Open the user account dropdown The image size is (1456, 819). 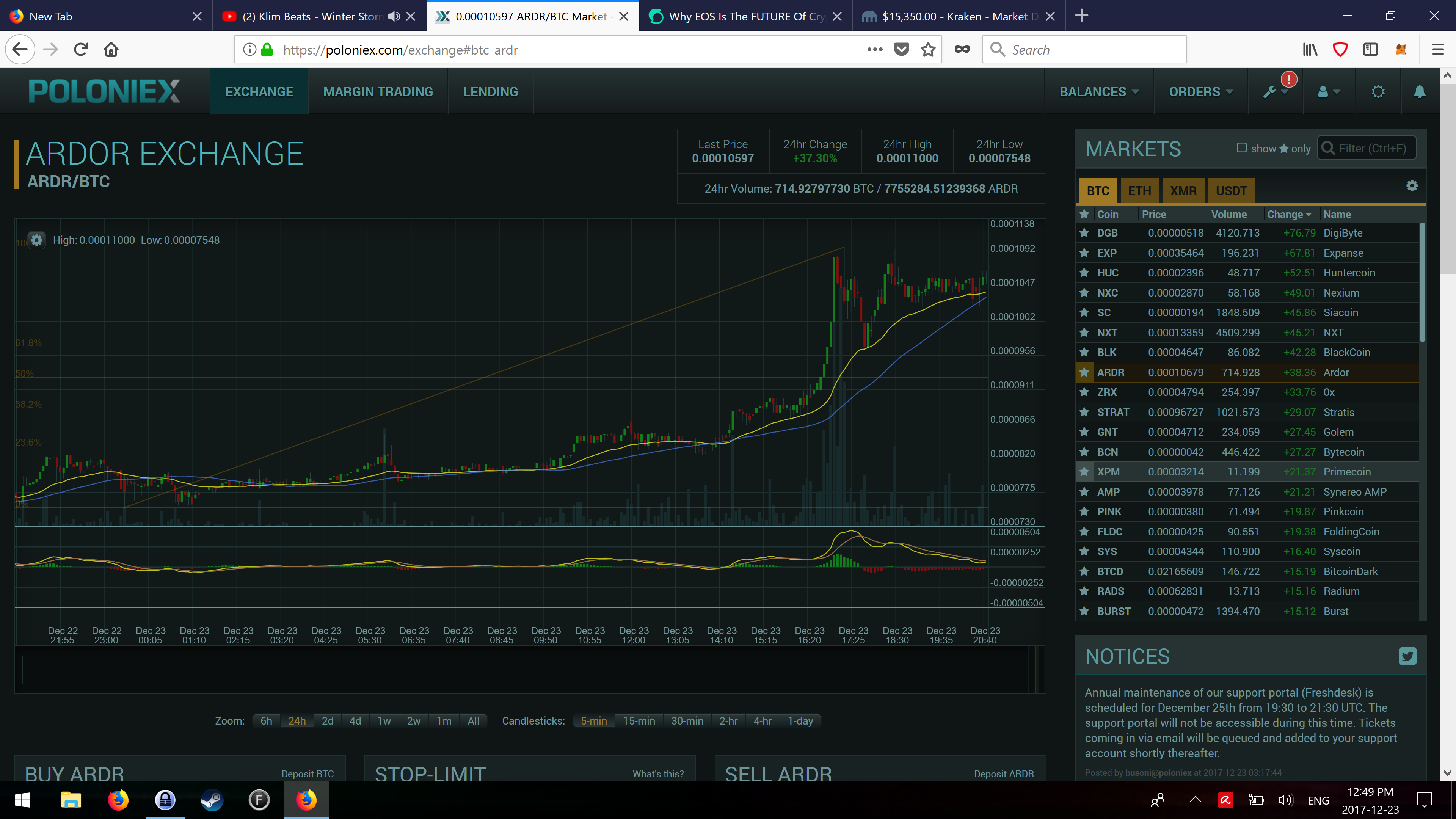tap(1328, 91)
